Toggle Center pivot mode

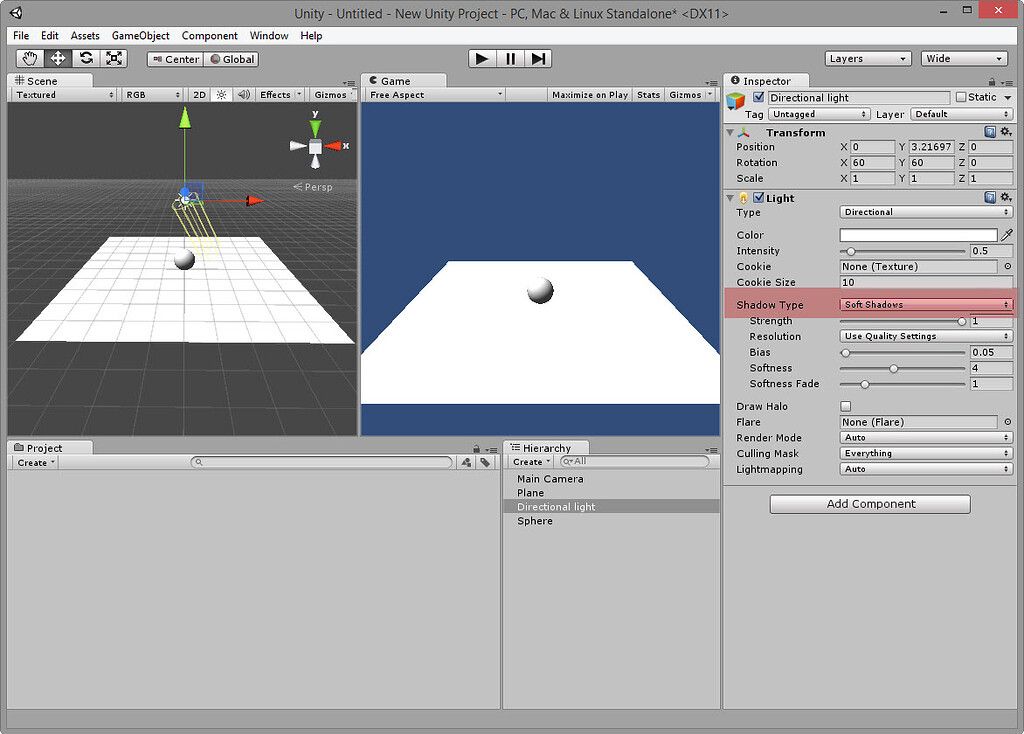pos(175,59)
